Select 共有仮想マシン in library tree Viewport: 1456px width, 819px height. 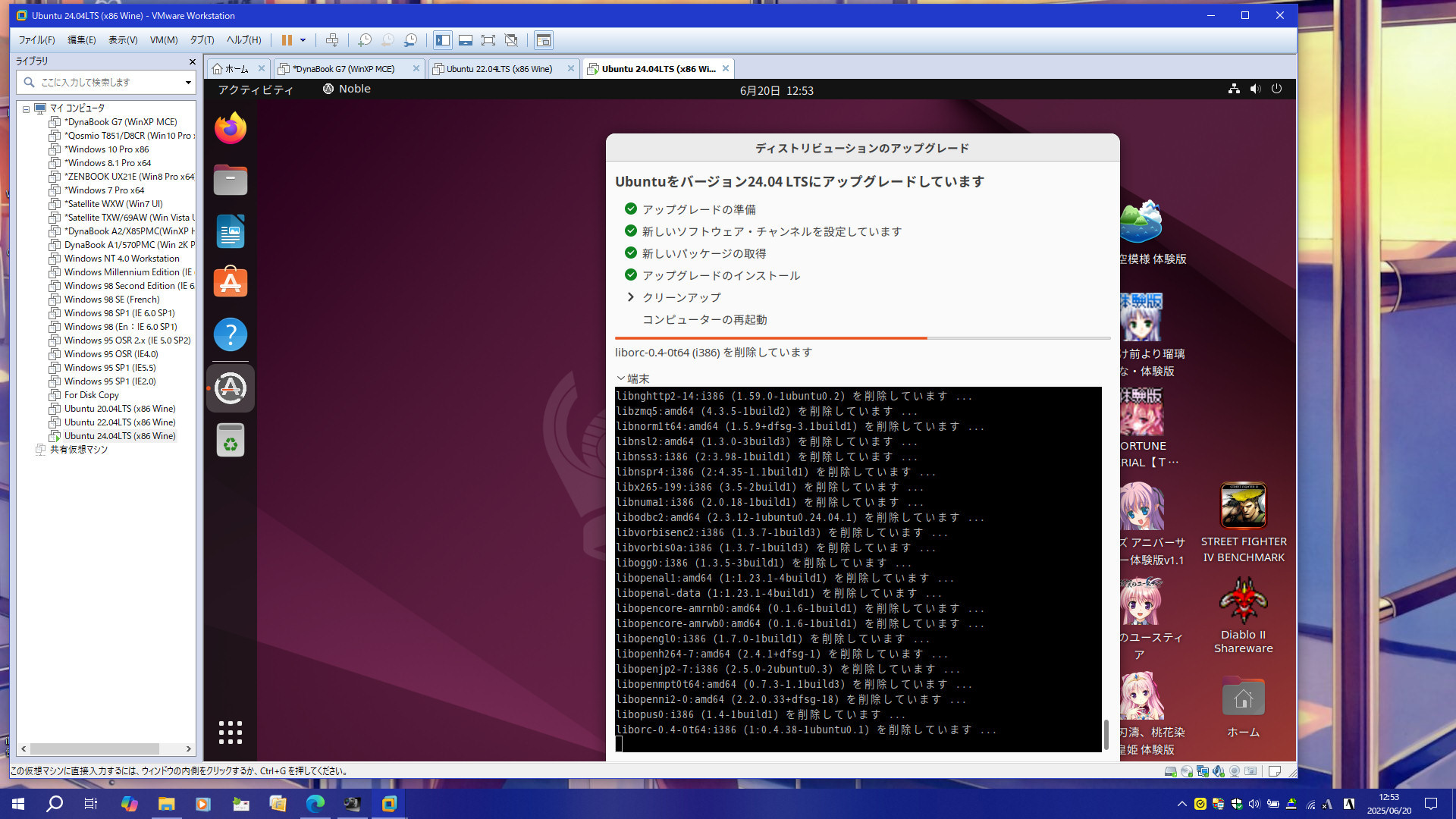tap(78, 450)
